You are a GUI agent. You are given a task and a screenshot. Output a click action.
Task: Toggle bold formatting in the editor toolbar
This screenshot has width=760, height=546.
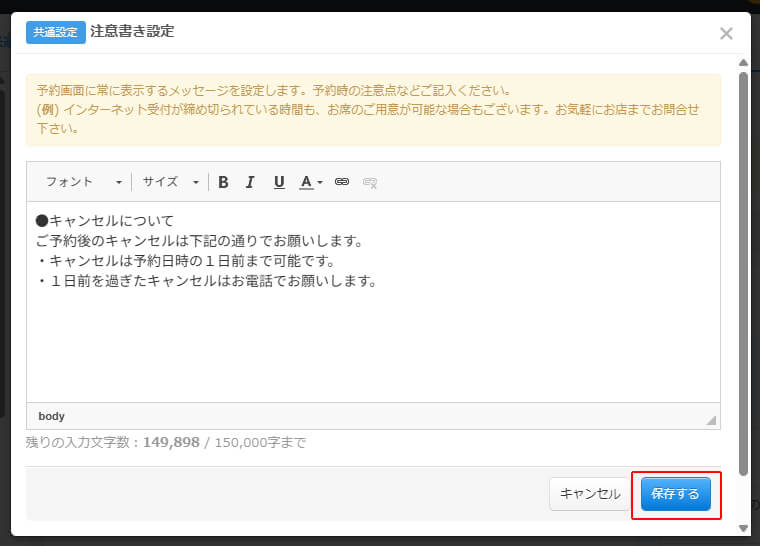pyautogui.click(x=223, y=182)
